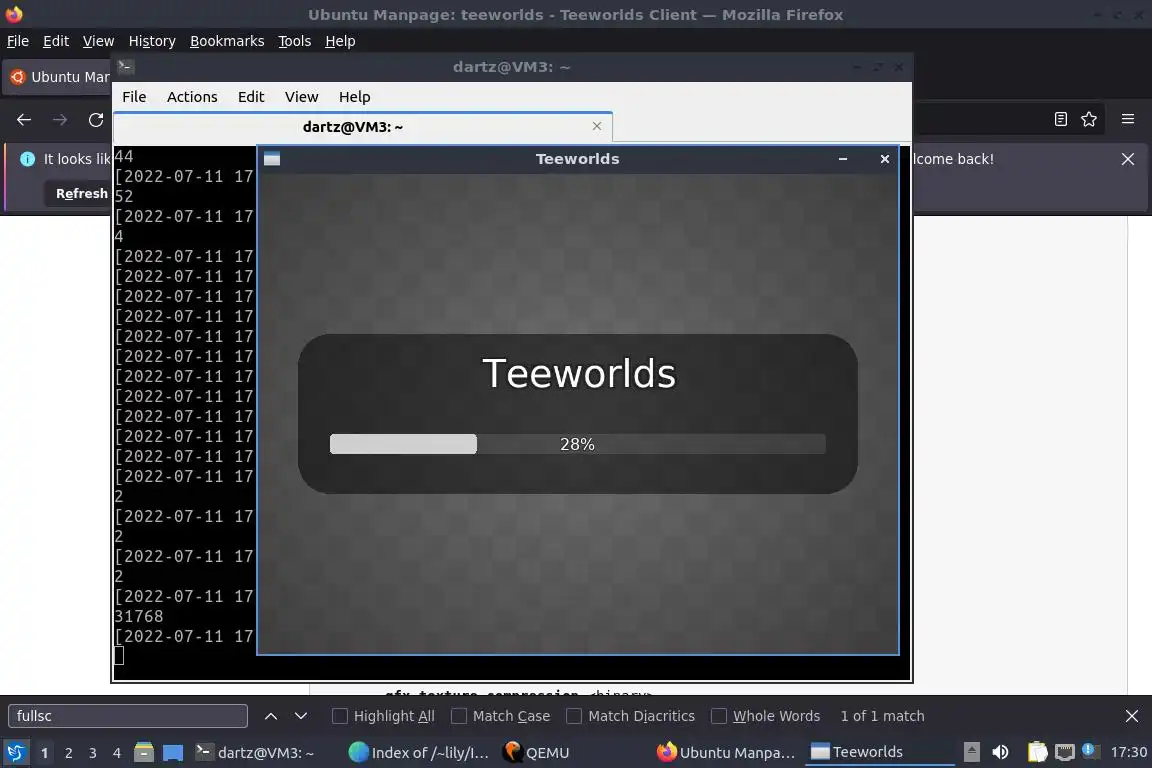
Task: Click the Teeworlds logo text on loading screen
Action: click(x=579, y=373)
